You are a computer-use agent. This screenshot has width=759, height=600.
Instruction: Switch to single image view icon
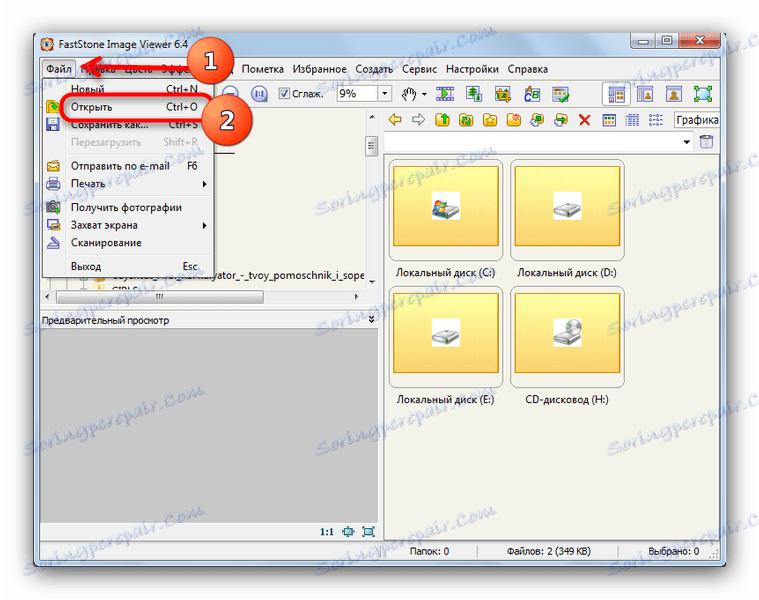[674, 94]
